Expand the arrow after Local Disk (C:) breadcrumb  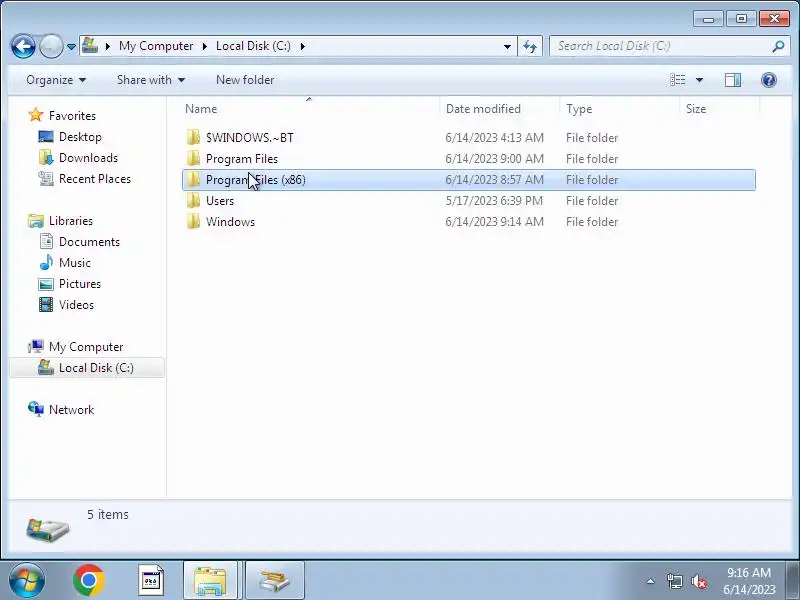303,46
